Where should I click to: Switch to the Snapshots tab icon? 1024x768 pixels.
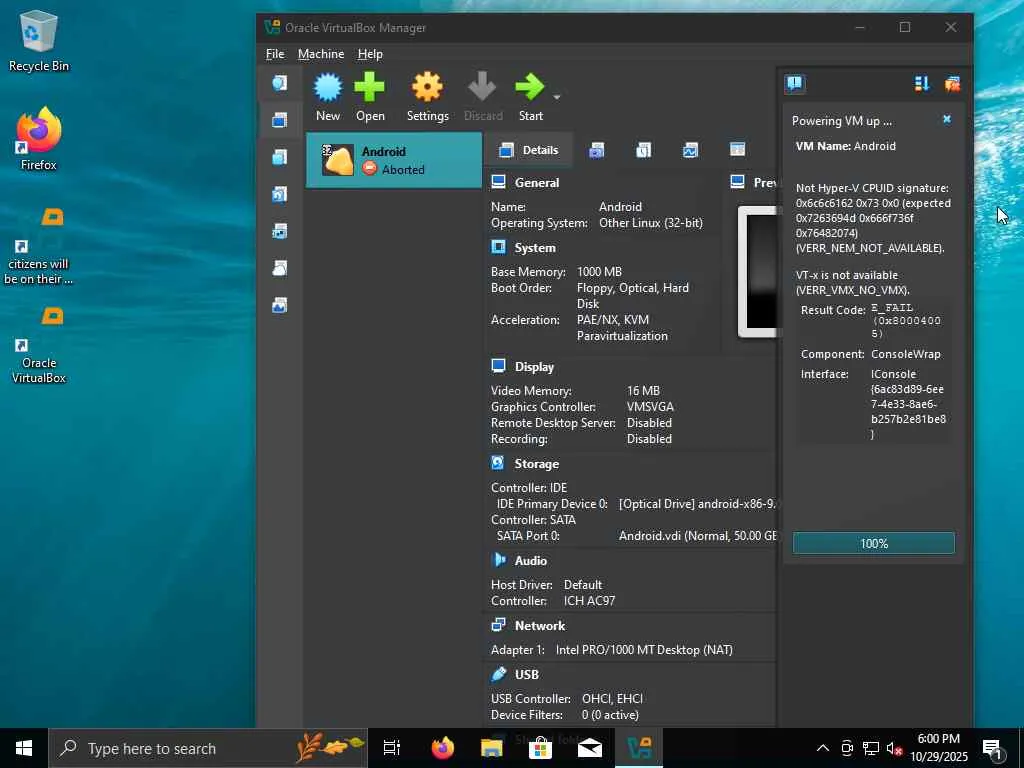596,150
